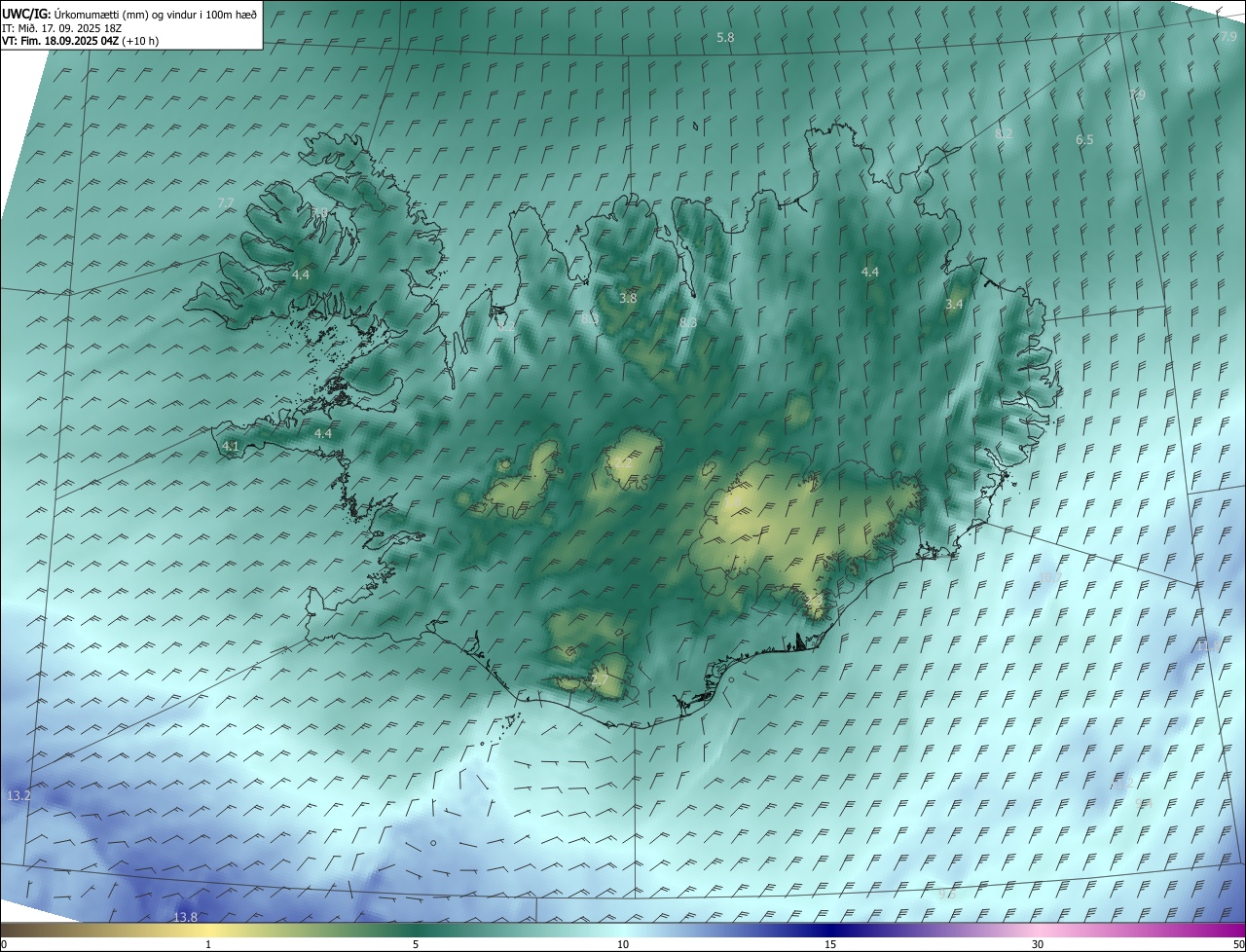This screenshot has height=952, width=1246.
Task: Click the 11.4 value label on the map
Action: 1208,645
